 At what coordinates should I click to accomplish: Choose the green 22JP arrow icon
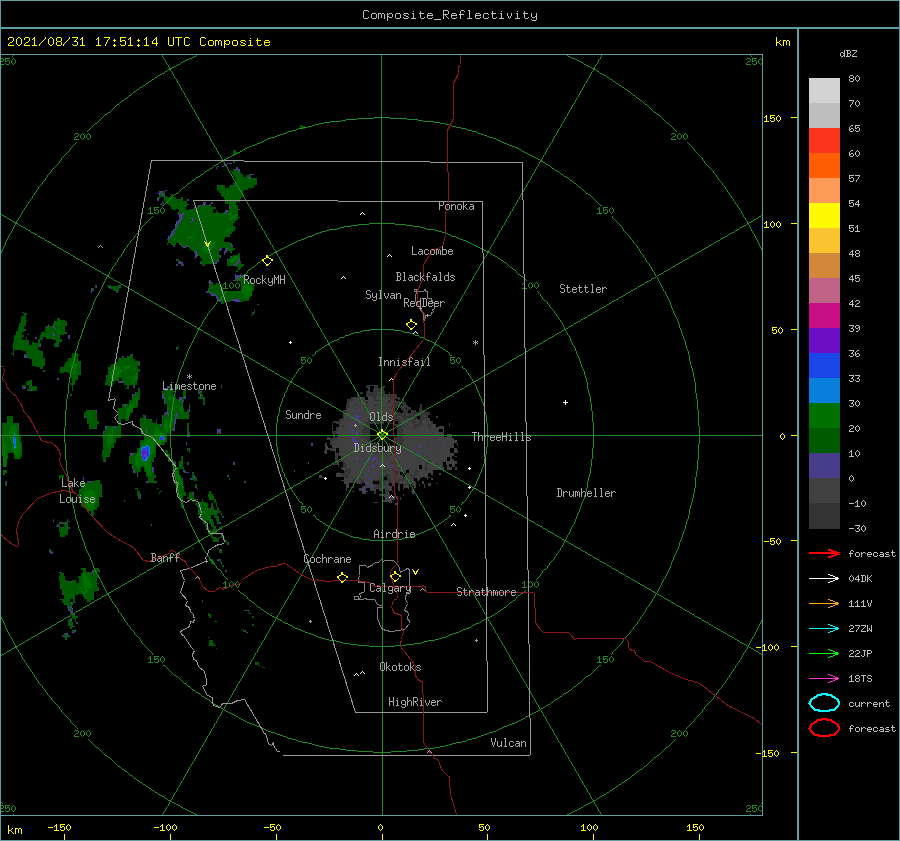(x=824, y=653)
